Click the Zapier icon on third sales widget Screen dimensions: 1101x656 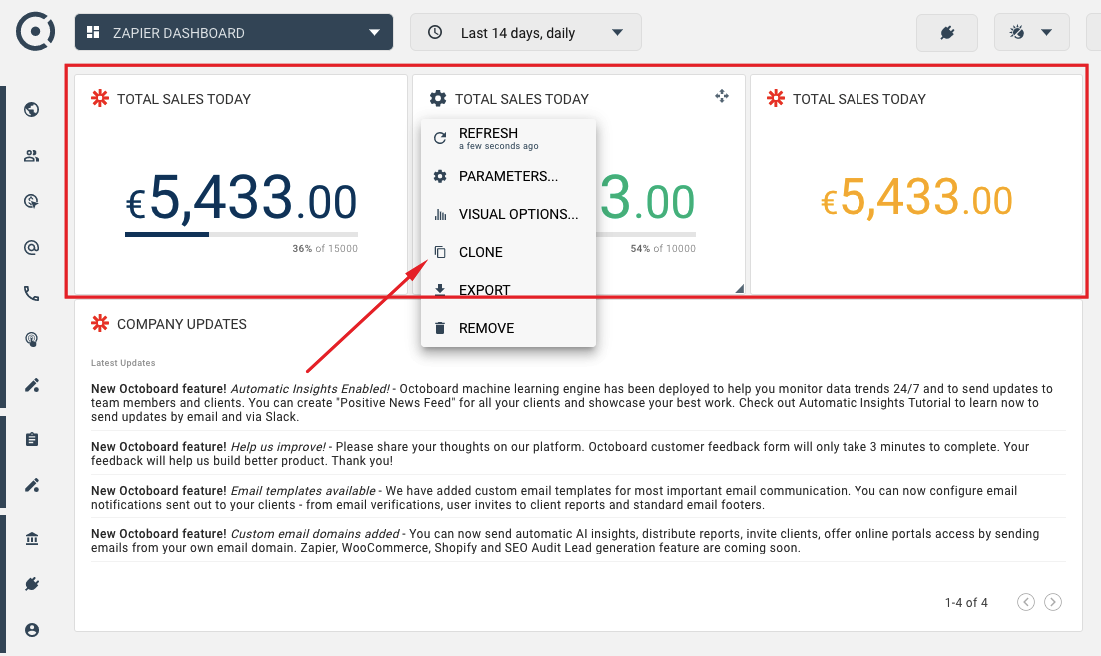[776, 98]
